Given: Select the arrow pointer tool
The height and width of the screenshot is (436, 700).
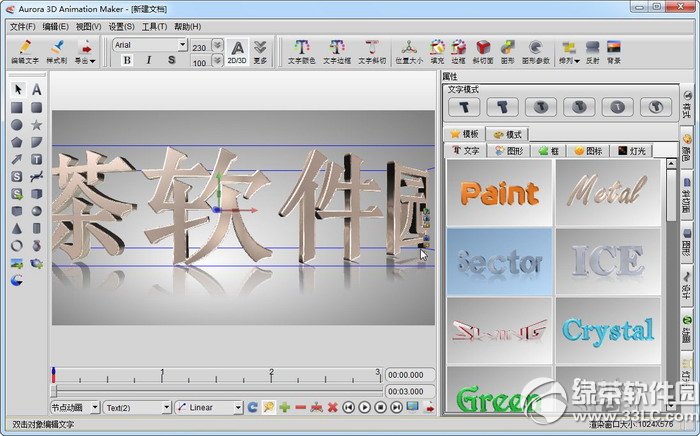Looking at the screenshot, I should pyautogui.click(x=17, y=89).
